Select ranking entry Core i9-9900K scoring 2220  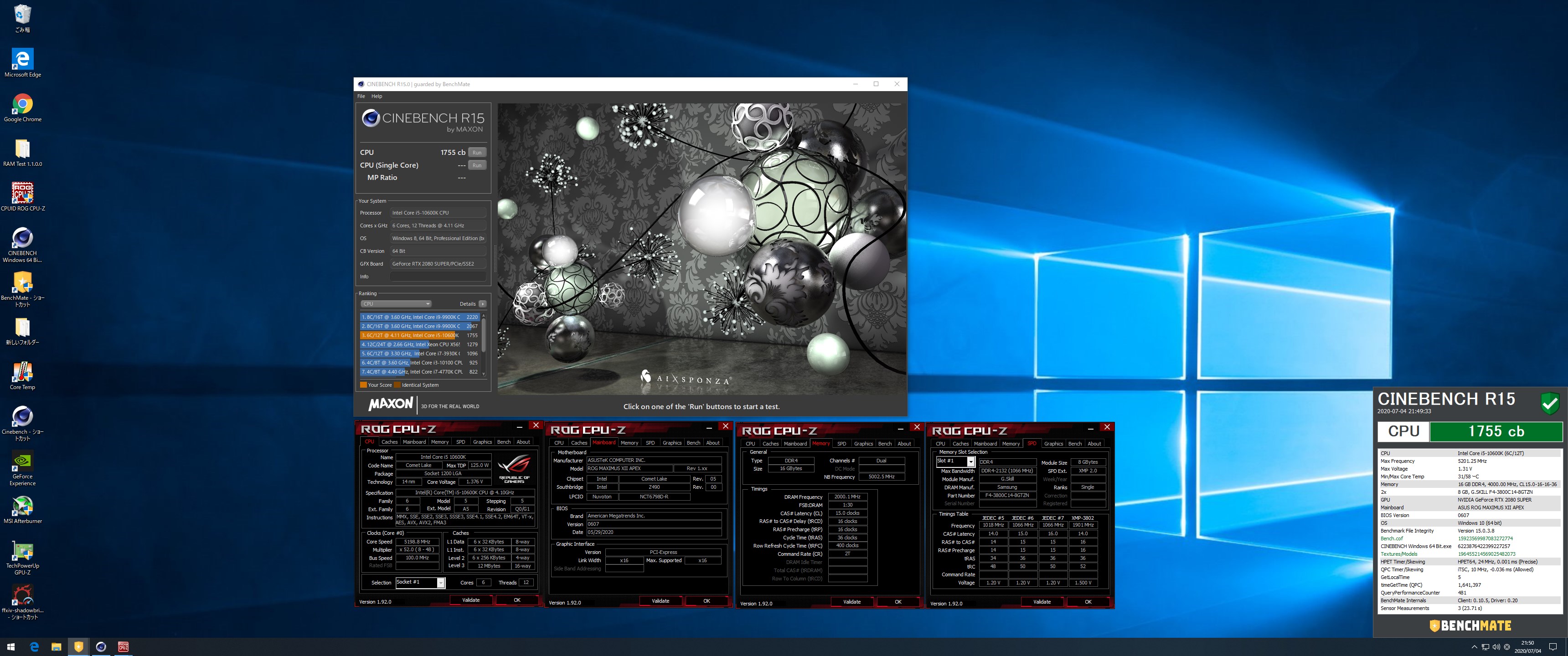pyautogui.click(x=420, y=317)
